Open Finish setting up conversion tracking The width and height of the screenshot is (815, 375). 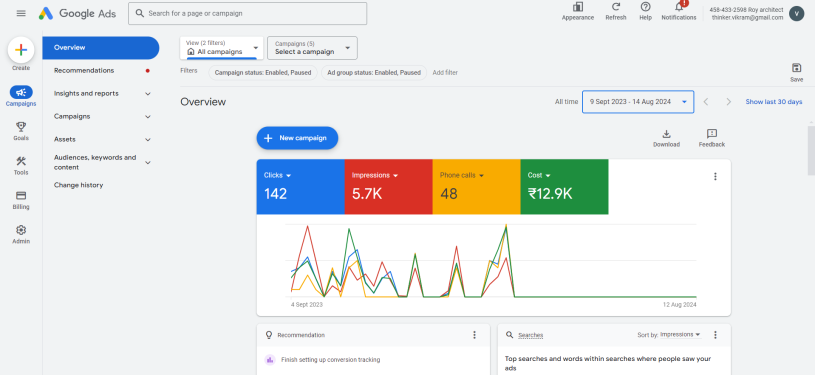[331, 359]
